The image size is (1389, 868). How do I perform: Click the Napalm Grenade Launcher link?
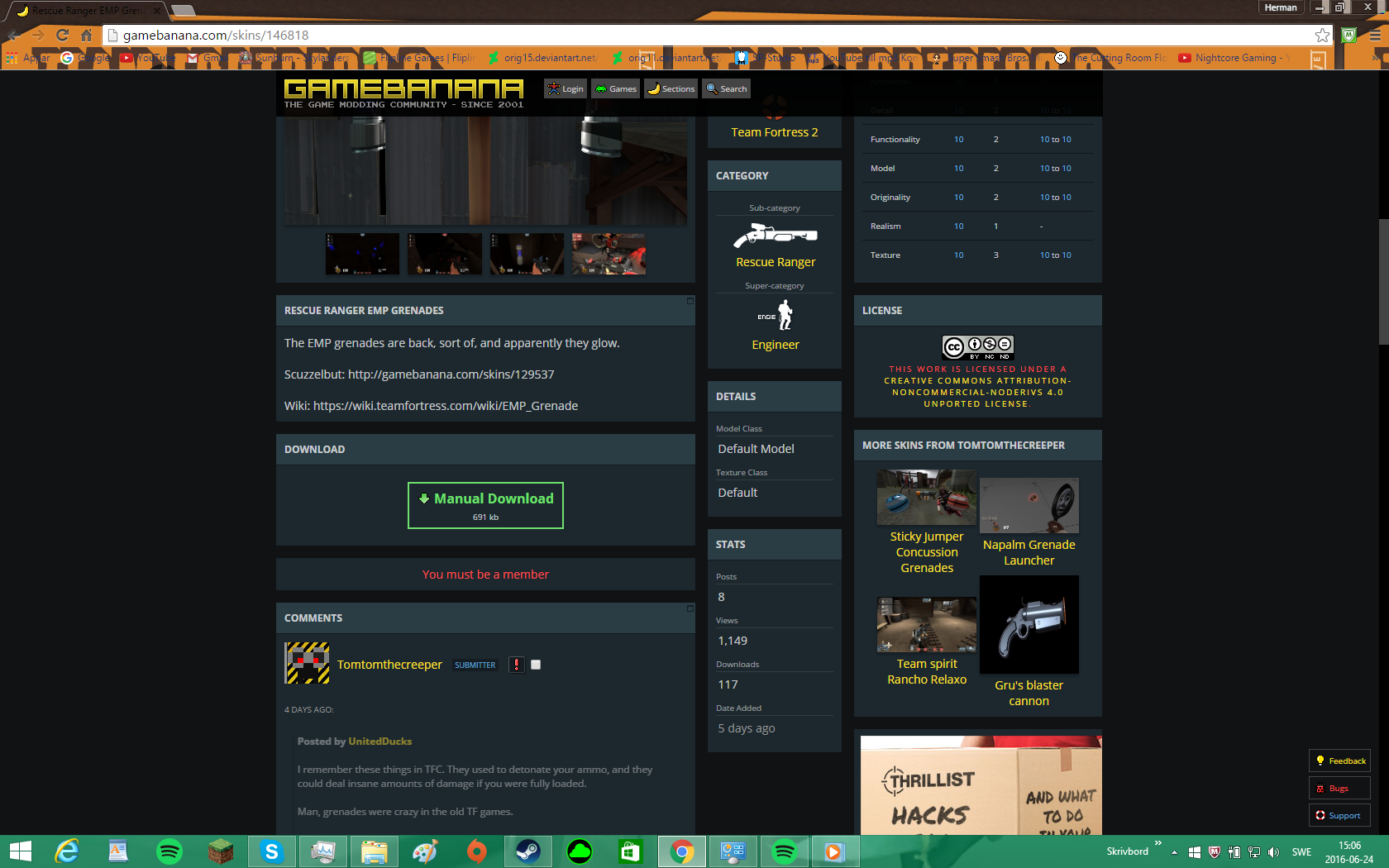click(1029, 552)
